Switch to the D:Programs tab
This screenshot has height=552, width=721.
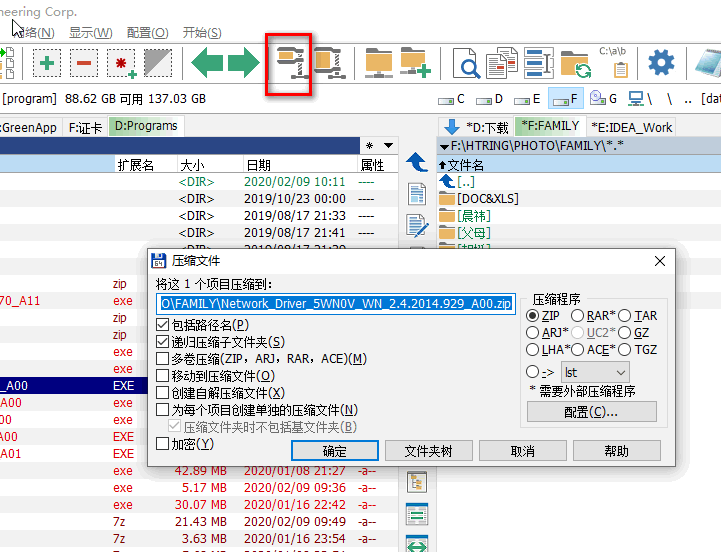click(x=146, y=126)
